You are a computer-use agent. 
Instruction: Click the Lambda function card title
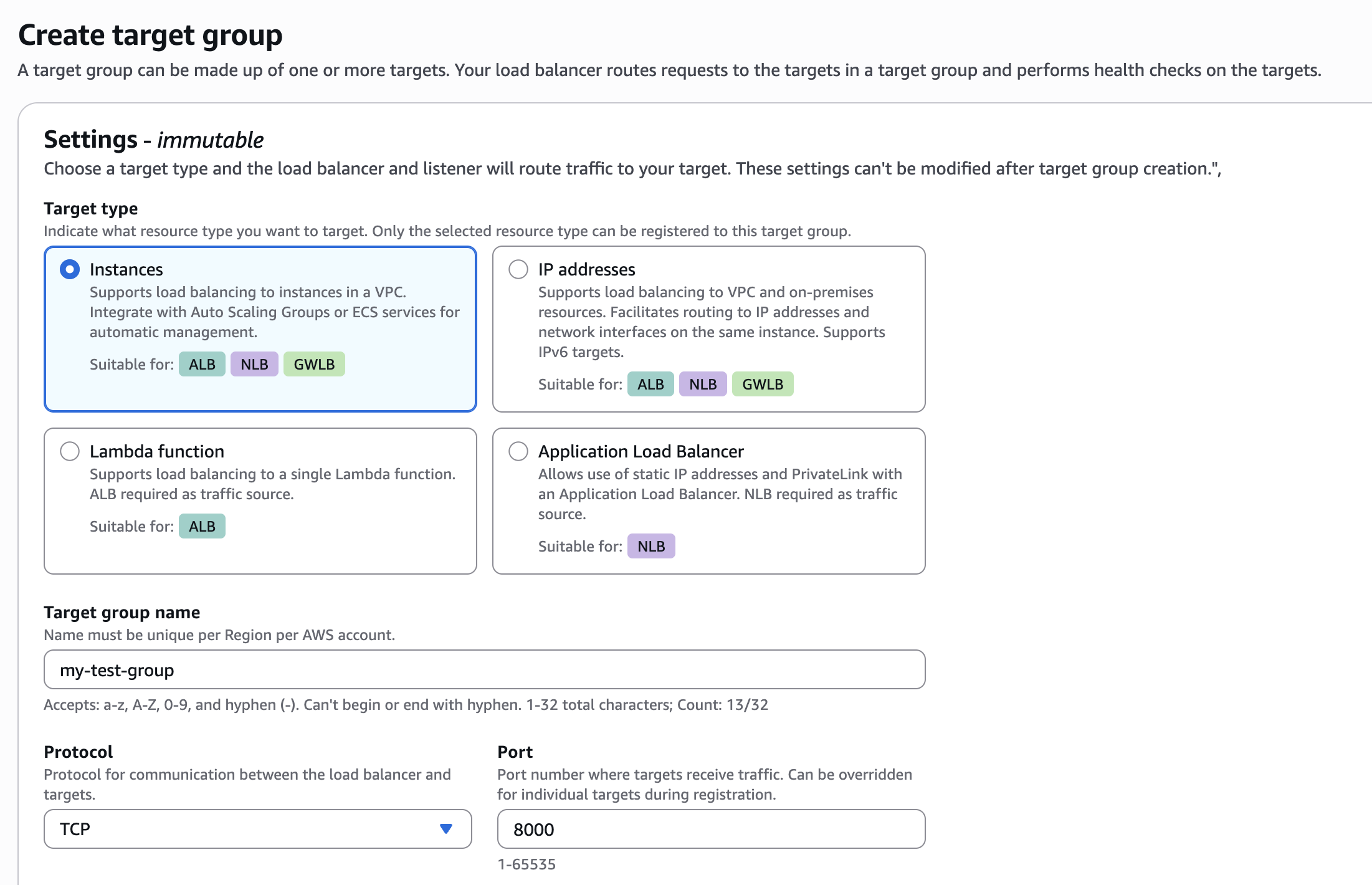[x=157, y=451]
